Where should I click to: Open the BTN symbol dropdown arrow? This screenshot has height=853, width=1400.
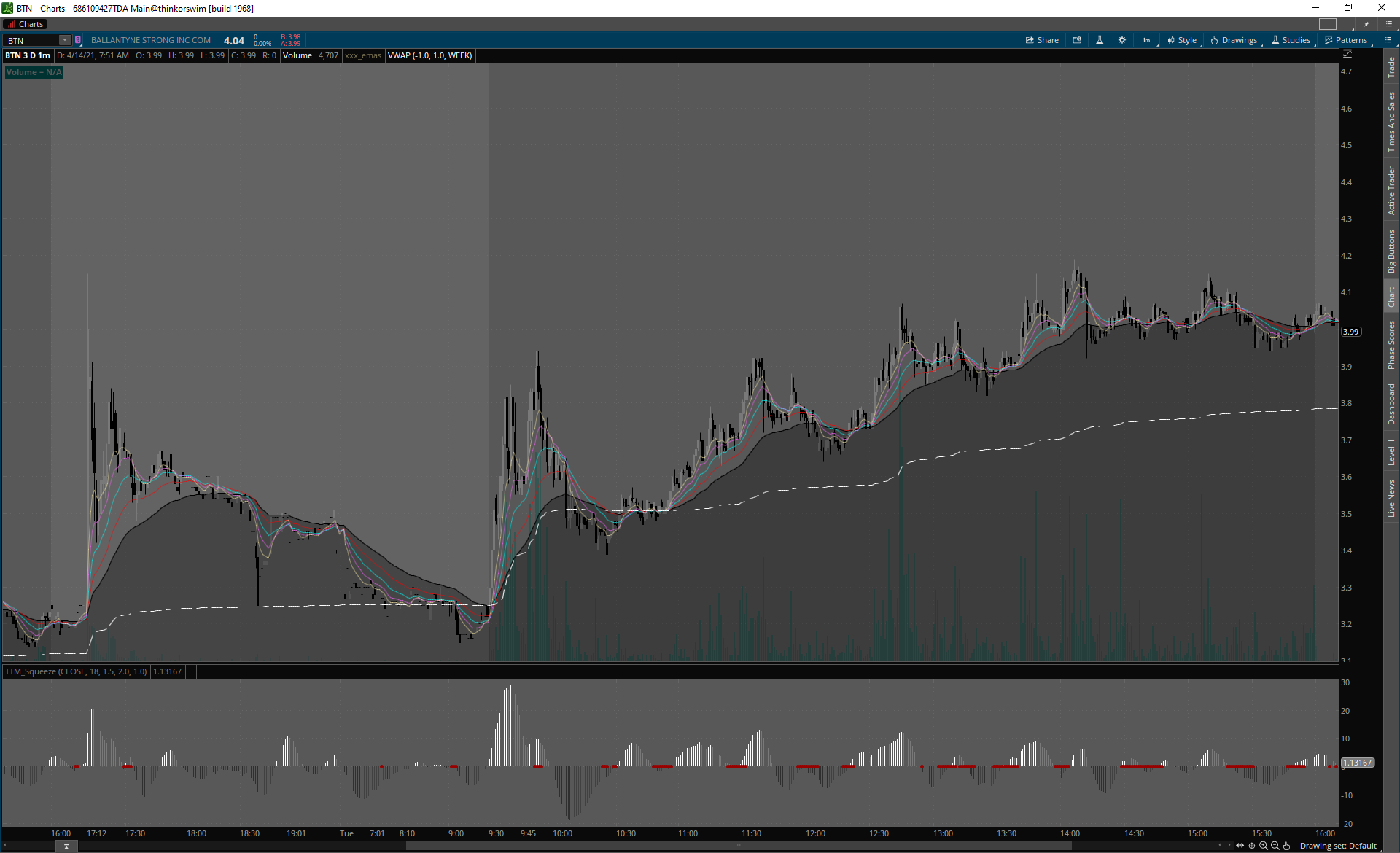tap(65, 40)
